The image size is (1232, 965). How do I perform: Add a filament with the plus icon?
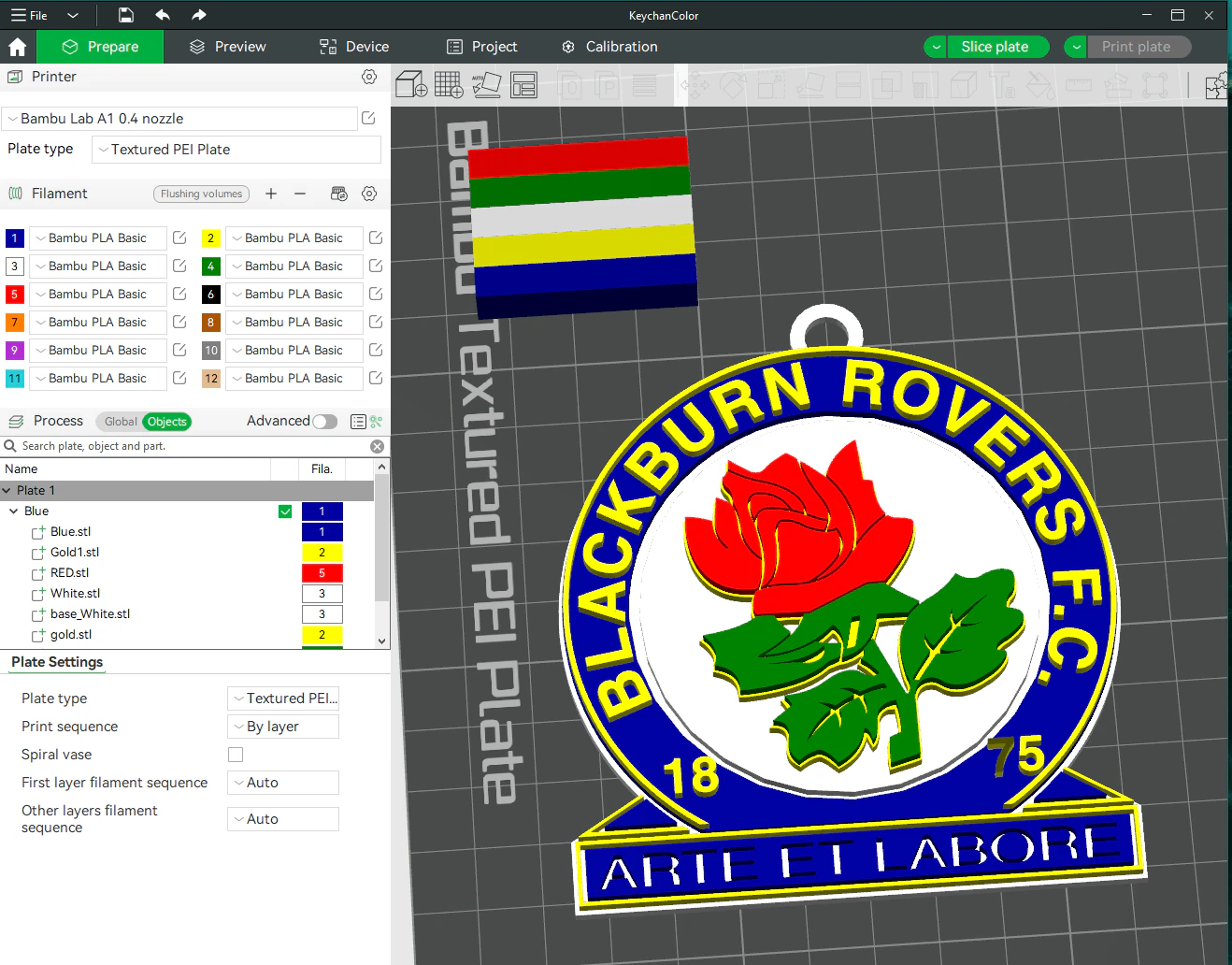click(x=271, y=194)
